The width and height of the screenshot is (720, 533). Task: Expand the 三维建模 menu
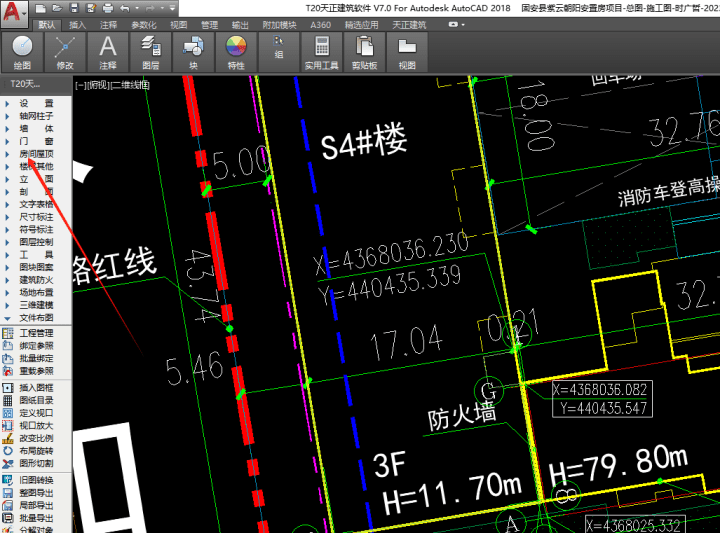click(x=36, y=305)
